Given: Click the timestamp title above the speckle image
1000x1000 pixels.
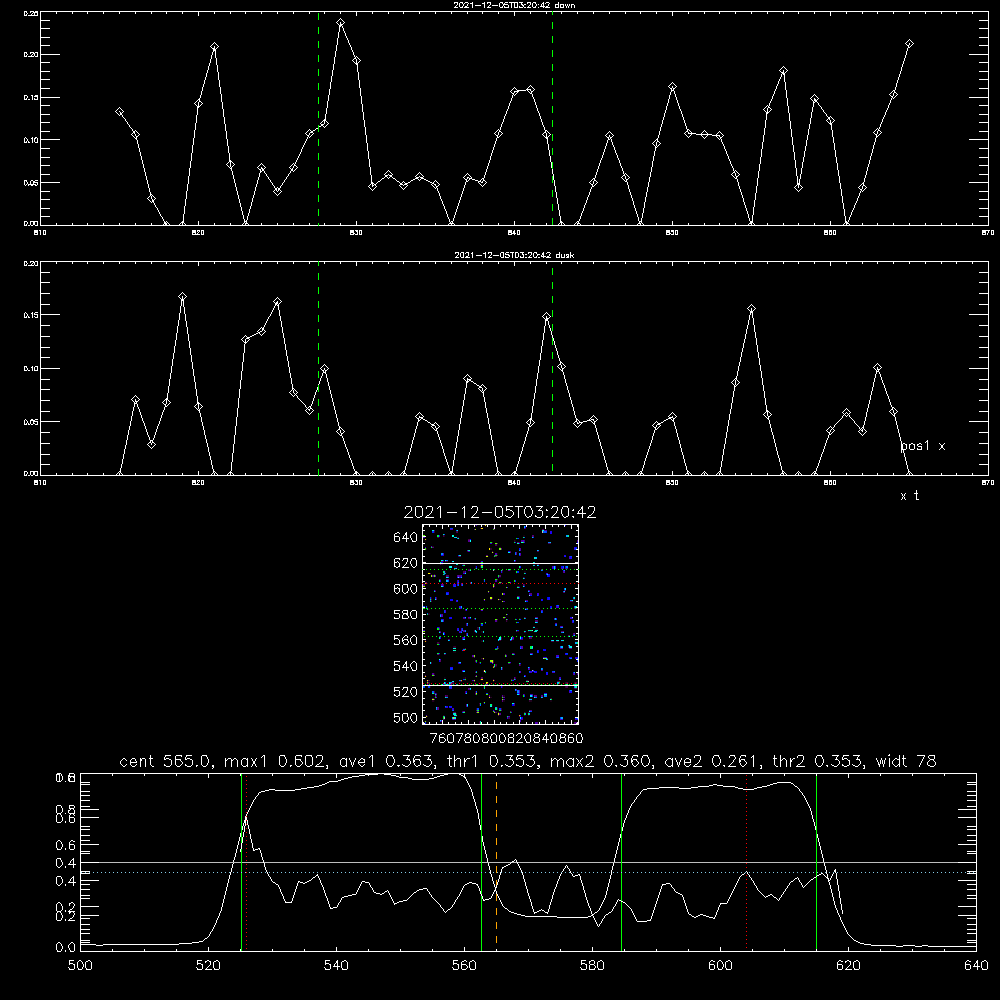Looking at the screenshot, I should pos(500,513).
